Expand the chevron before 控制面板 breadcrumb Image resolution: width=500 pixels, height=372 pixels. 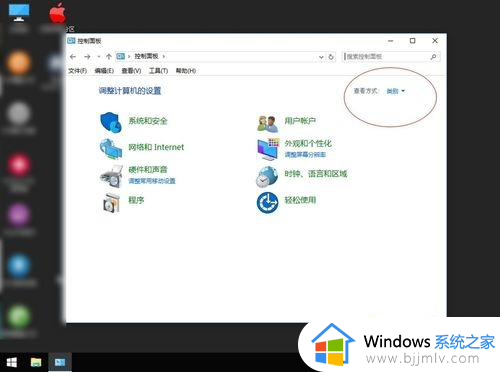point(129,56)
